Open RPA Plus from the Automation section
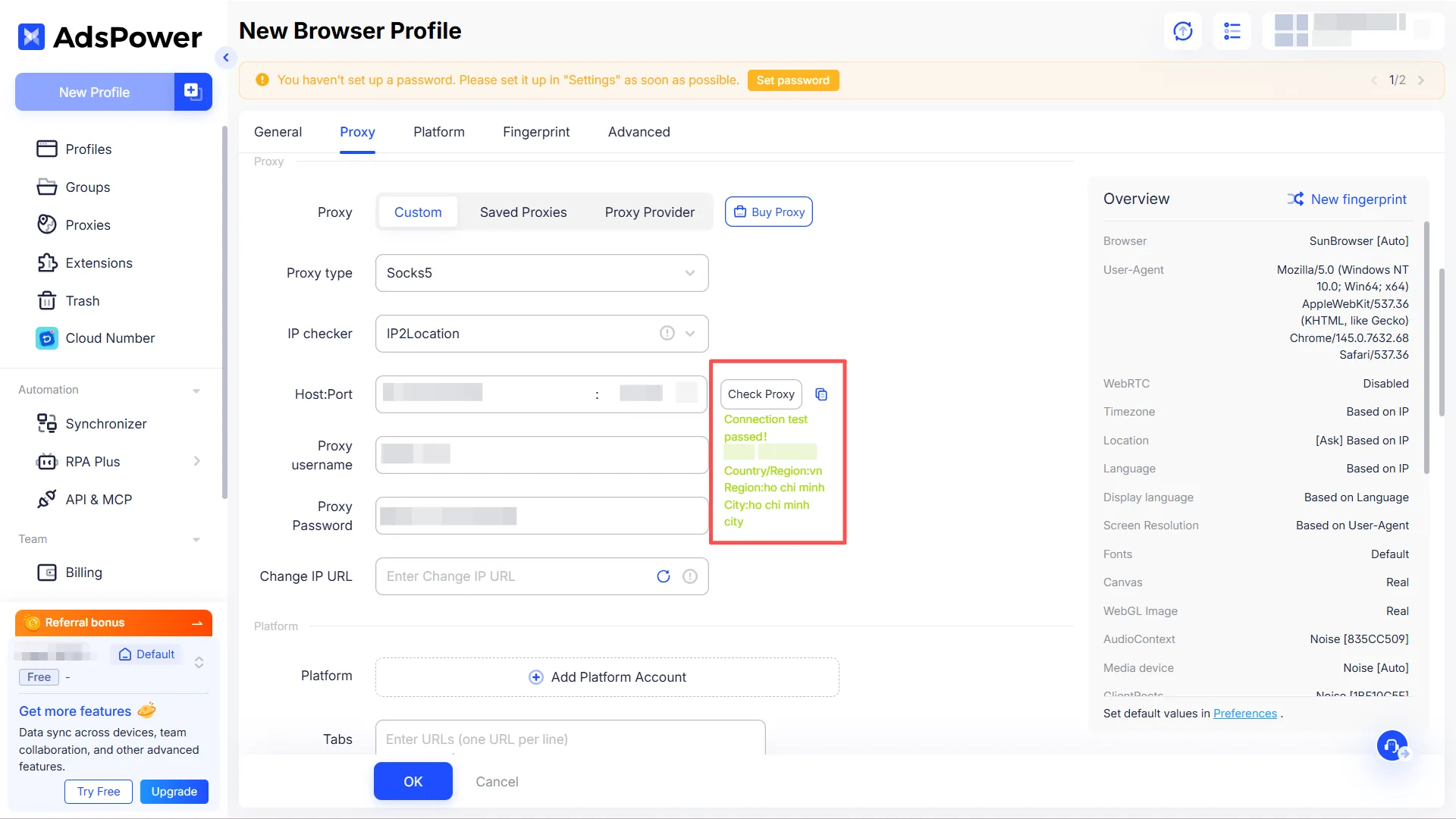The image size is (1456, 819). point(93,461)
